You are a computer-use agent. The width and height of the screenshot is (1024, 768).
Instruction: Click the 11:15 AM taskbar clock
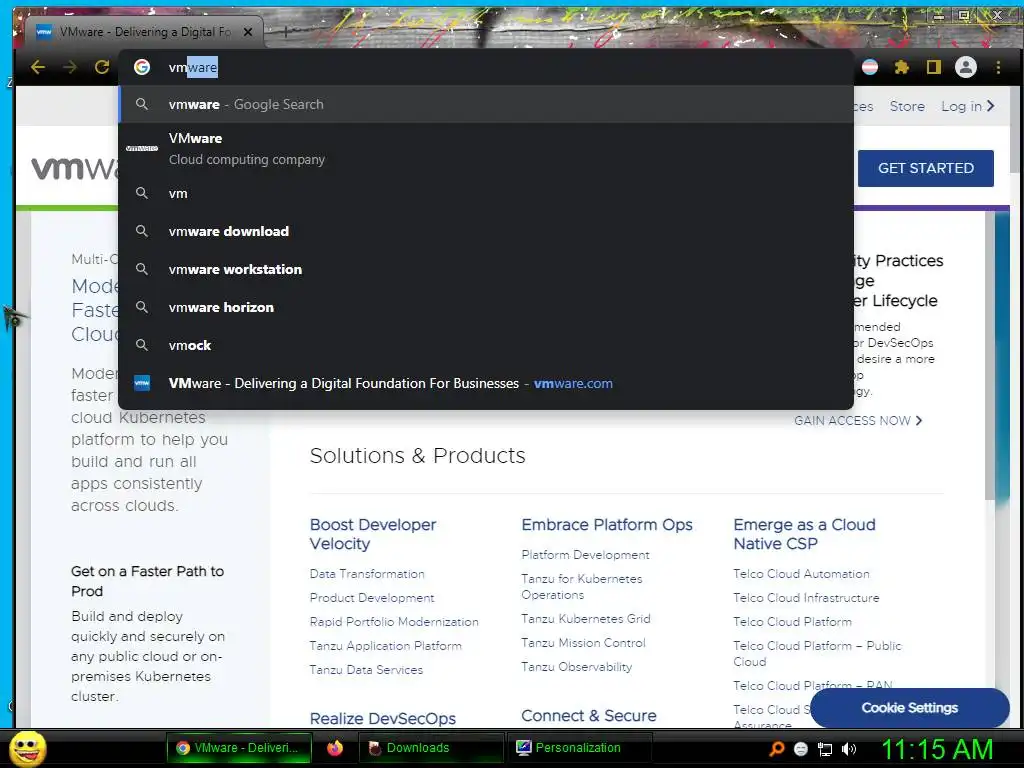pos(937,749)
